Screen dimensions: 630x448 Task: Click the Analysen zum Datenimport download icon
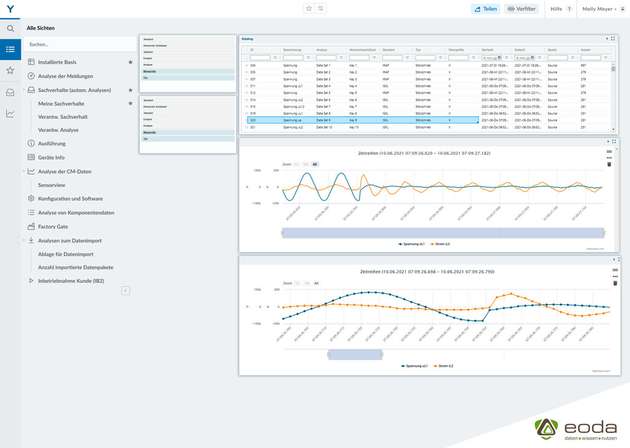(31, 240)
